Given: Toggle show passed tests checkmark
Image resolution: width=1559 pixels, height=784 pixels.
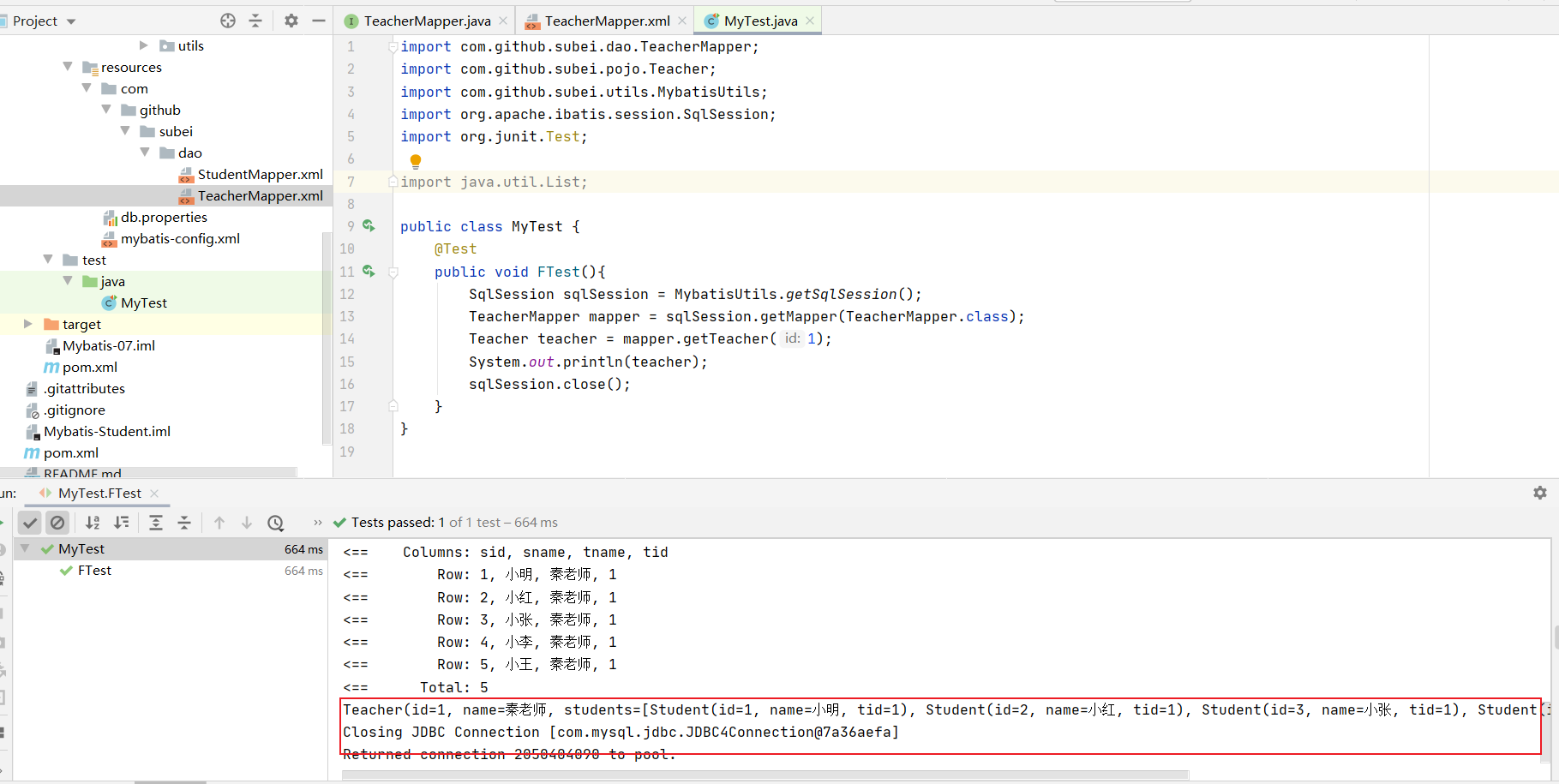Looking at the screenshot, I should coord(30,523).
